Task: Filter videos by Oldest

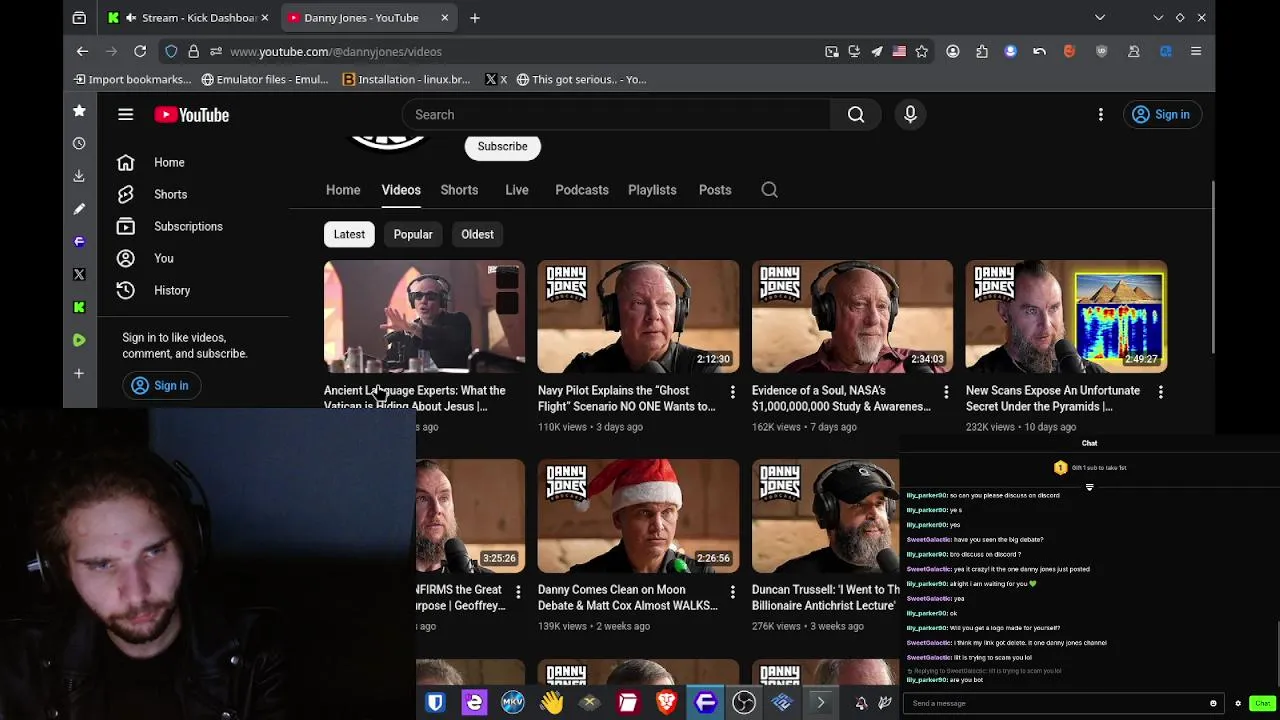Action: point(477,234)
